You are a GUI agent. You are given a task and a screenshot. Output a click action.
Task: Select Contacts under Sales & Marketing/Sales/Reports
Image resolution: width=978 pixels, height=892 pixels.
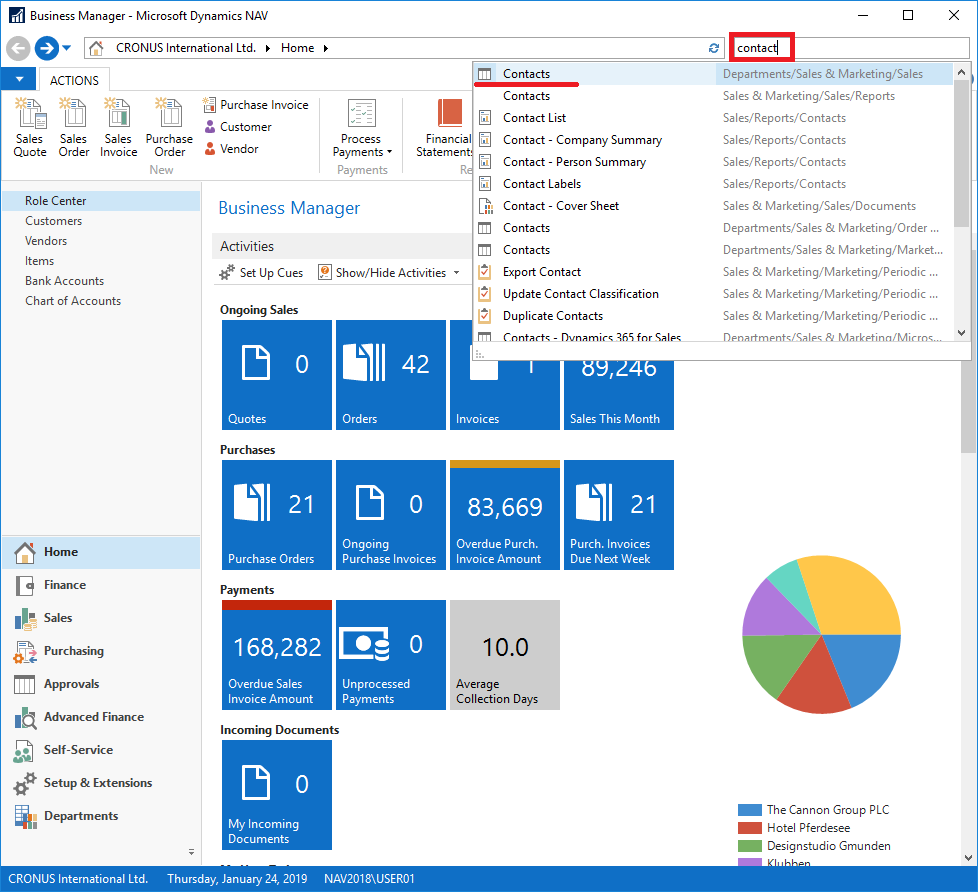point(713,96)
